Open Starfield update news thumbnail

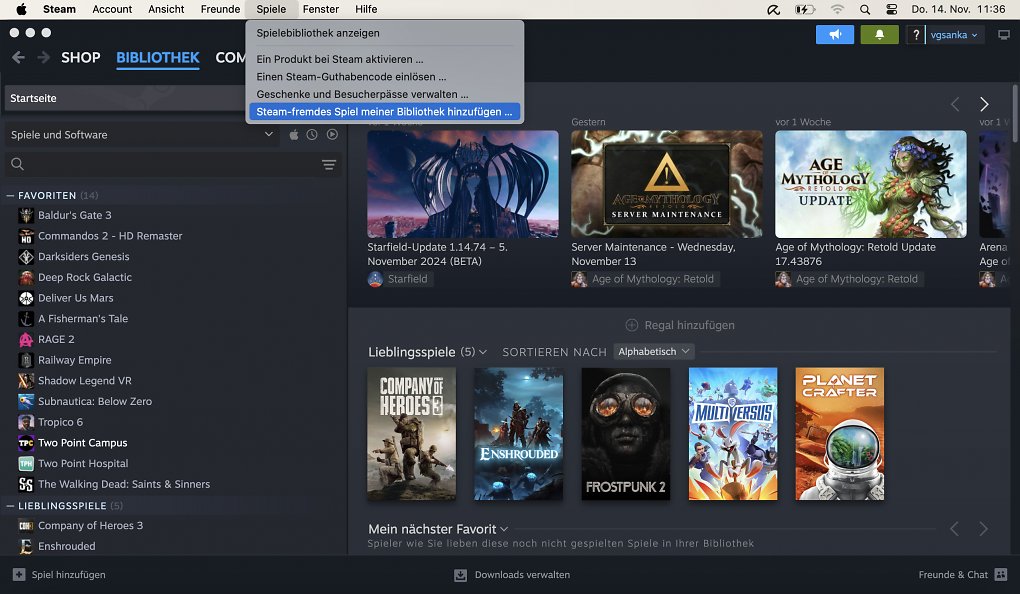(x=463, y=184)
